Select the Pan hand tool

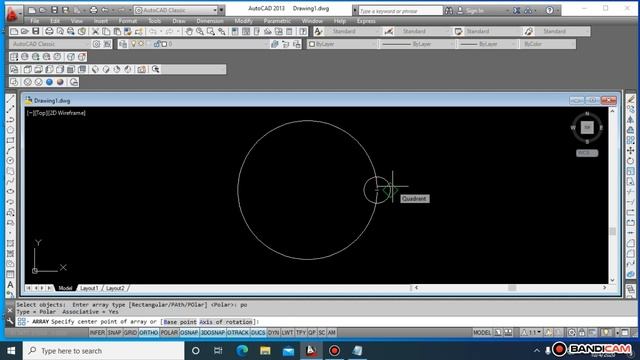(x=189, y=31)
